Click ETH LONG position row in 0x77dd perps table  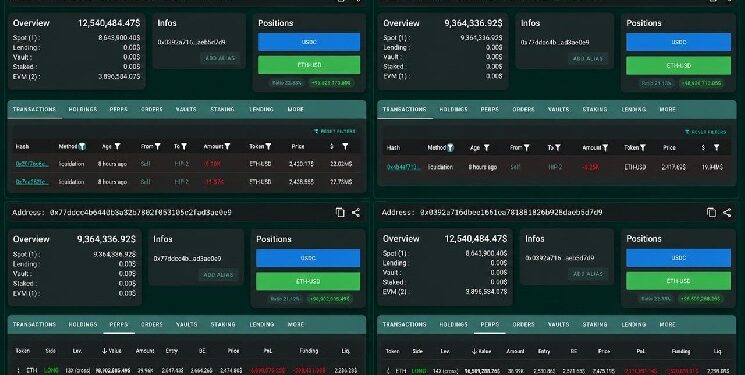pyautogui.click(x=186, y=370)
